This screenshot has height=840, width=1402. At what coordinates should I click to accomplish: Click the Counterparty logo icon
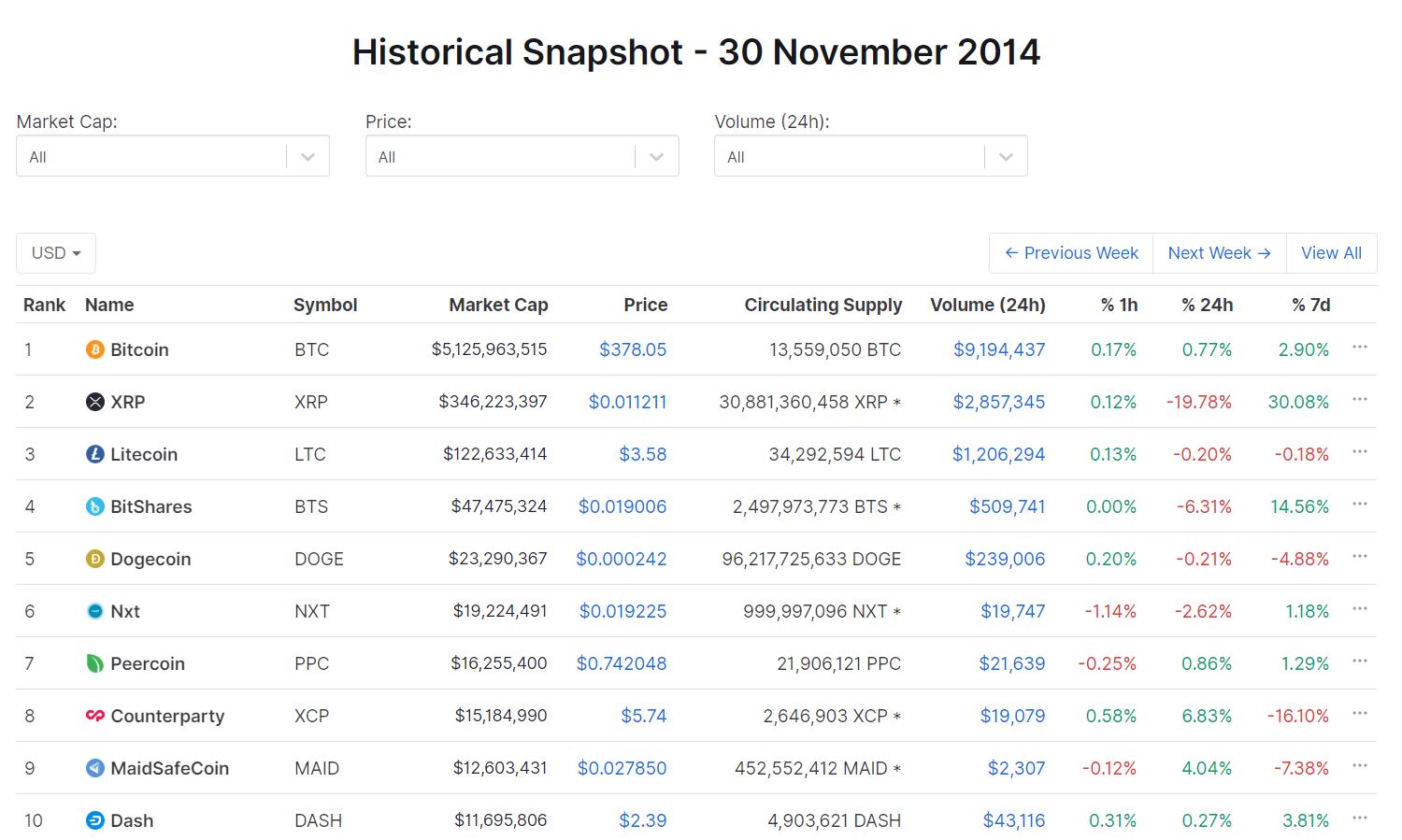coord(94,716)
